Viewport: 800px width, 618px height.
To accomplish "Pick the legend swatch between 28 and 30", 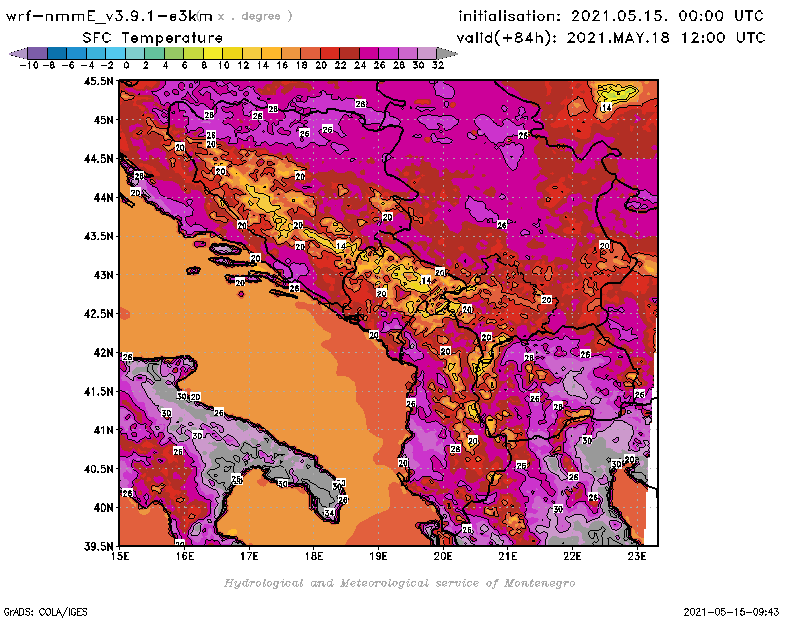I will coord(407,53).
